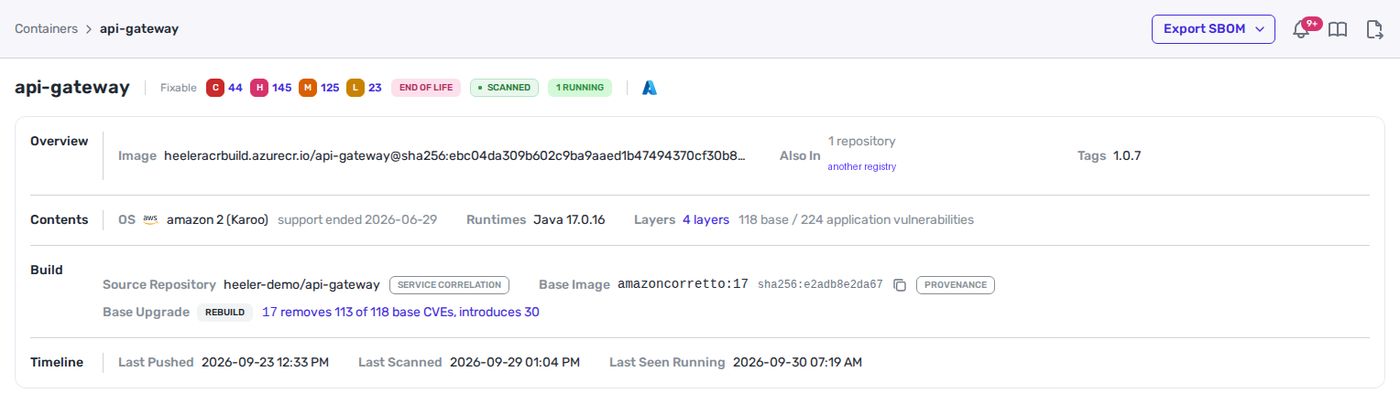The height and width of the screenshot is (393, 1400).
Task: Click '118 base / 224 application vulnerabilities' text
Action: [856, 219]
